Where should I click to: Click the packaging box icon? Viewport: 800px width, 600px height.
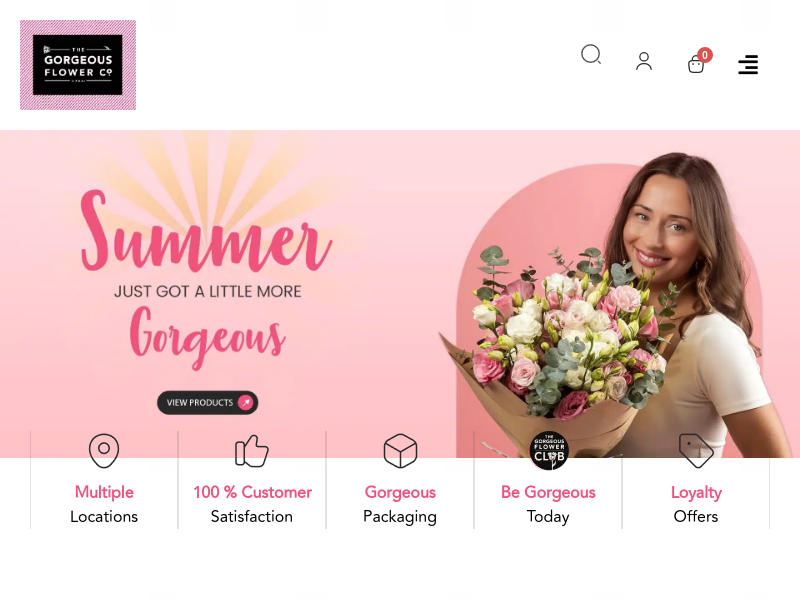400,451
